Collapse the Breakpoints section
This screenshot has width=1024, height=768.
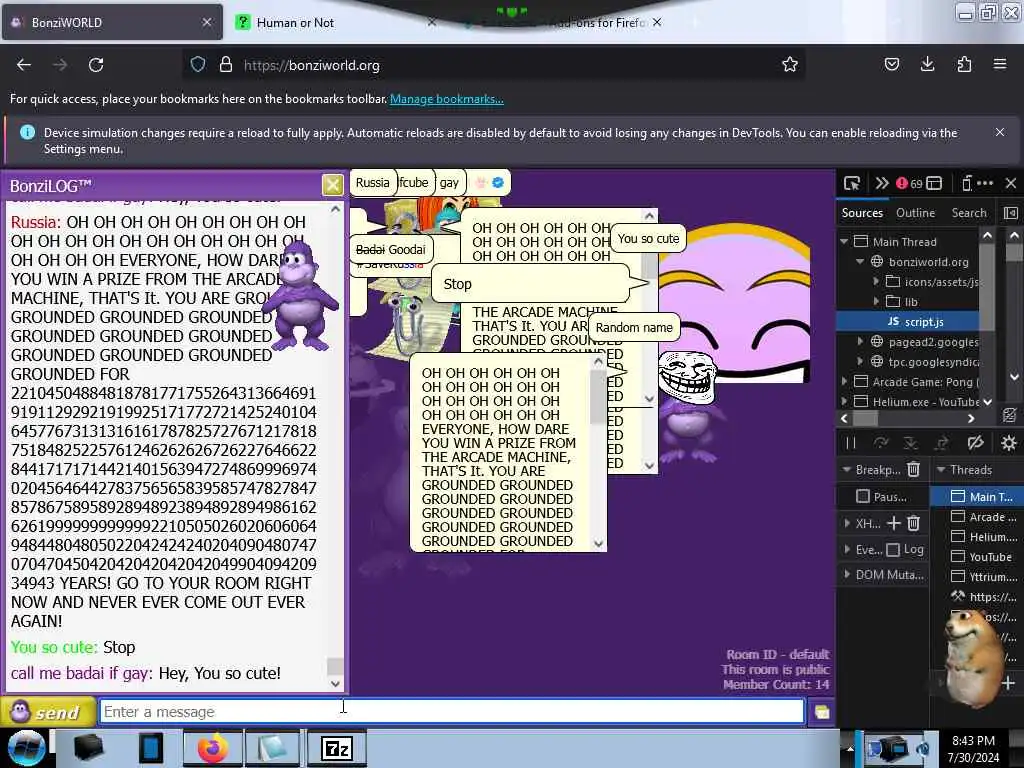tap(847, 470)
